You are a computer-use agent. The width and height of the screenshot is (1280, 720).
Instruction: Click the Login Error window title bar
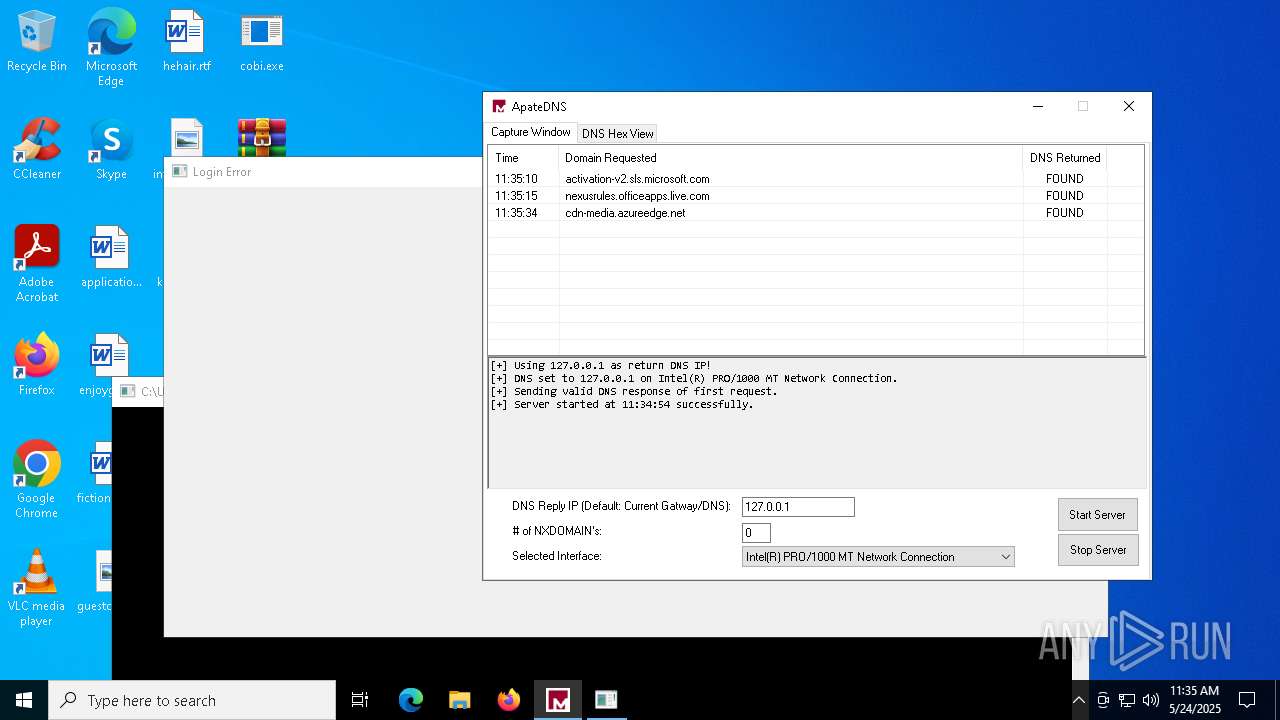(324, 172)
